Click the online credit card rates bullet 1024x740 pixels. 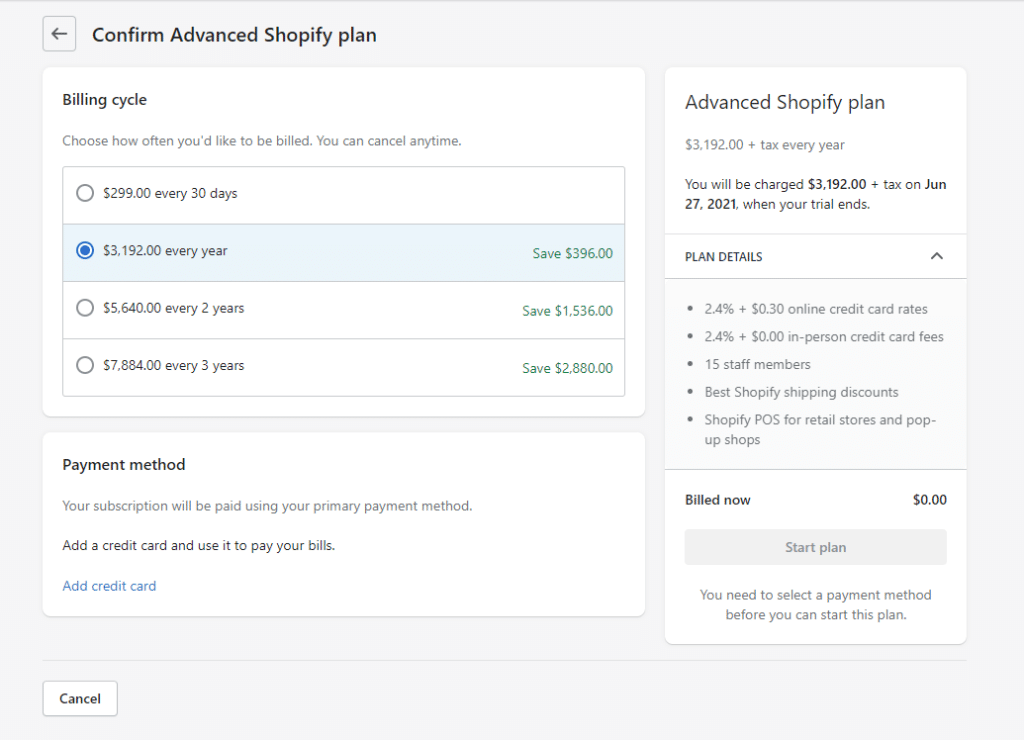click(816, 309)
